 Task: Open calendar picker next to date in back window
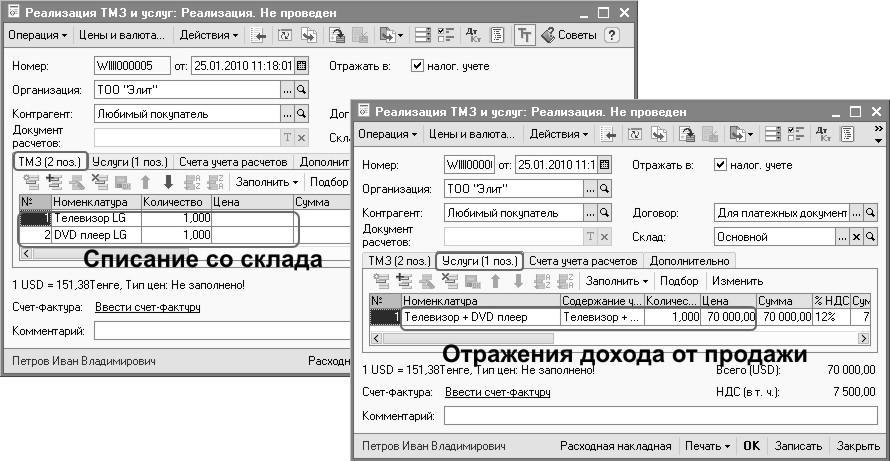[300, 66]
